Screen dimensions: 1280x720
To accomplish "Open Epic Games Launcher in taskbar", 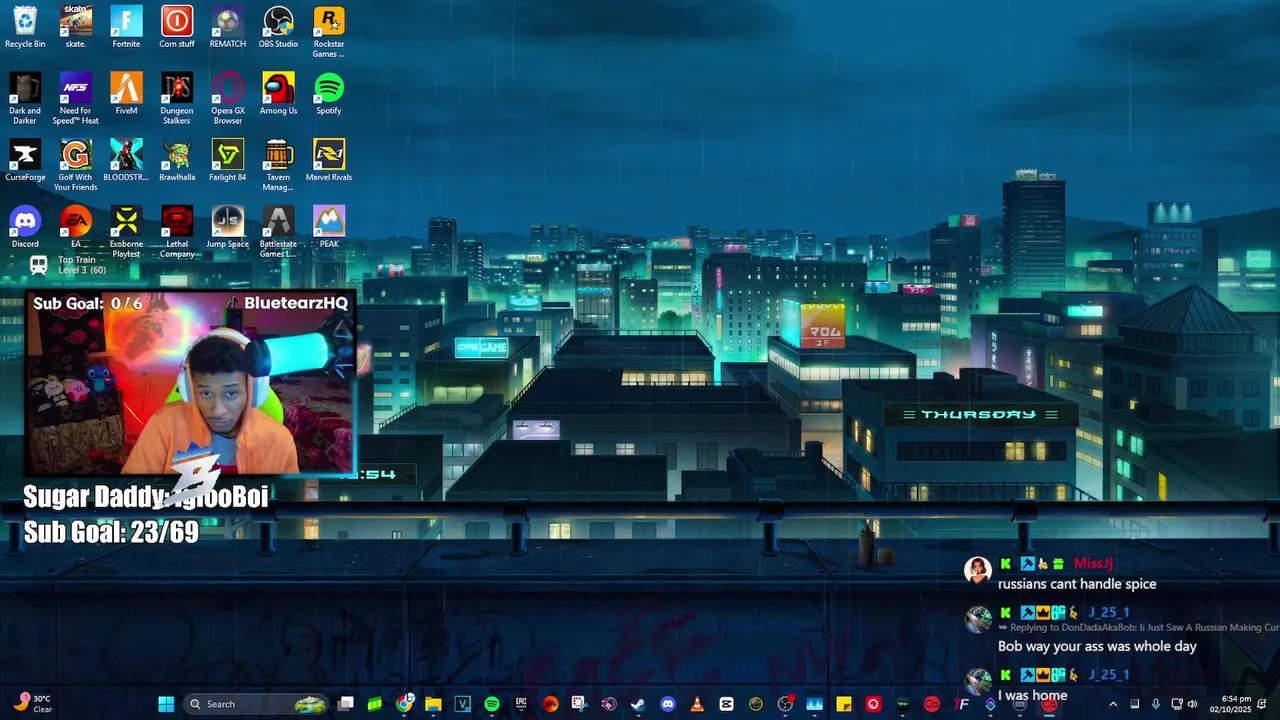I will coord(521,704).
